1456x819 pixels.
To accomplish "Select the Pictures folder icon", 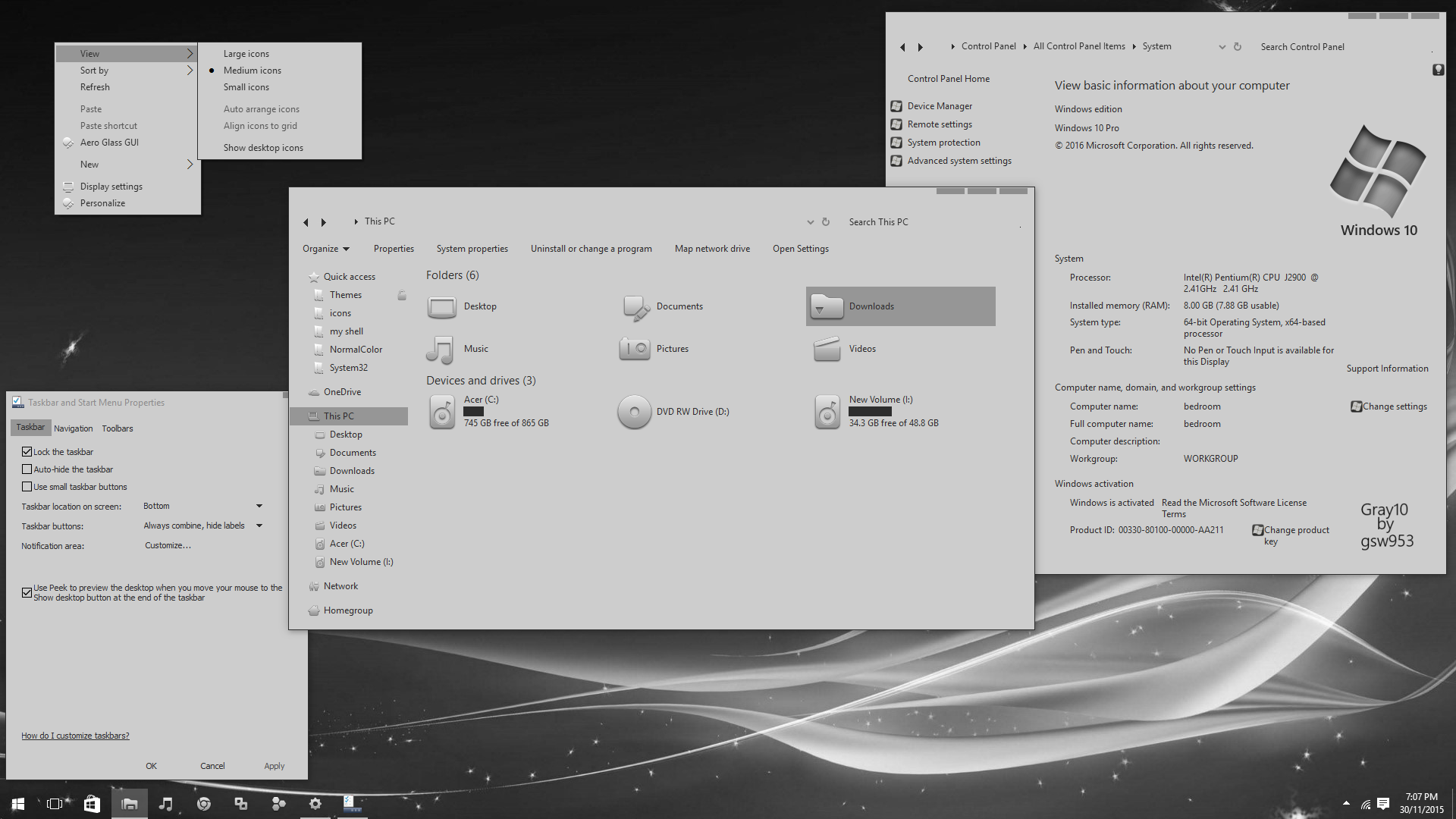I will click(635, 349).
